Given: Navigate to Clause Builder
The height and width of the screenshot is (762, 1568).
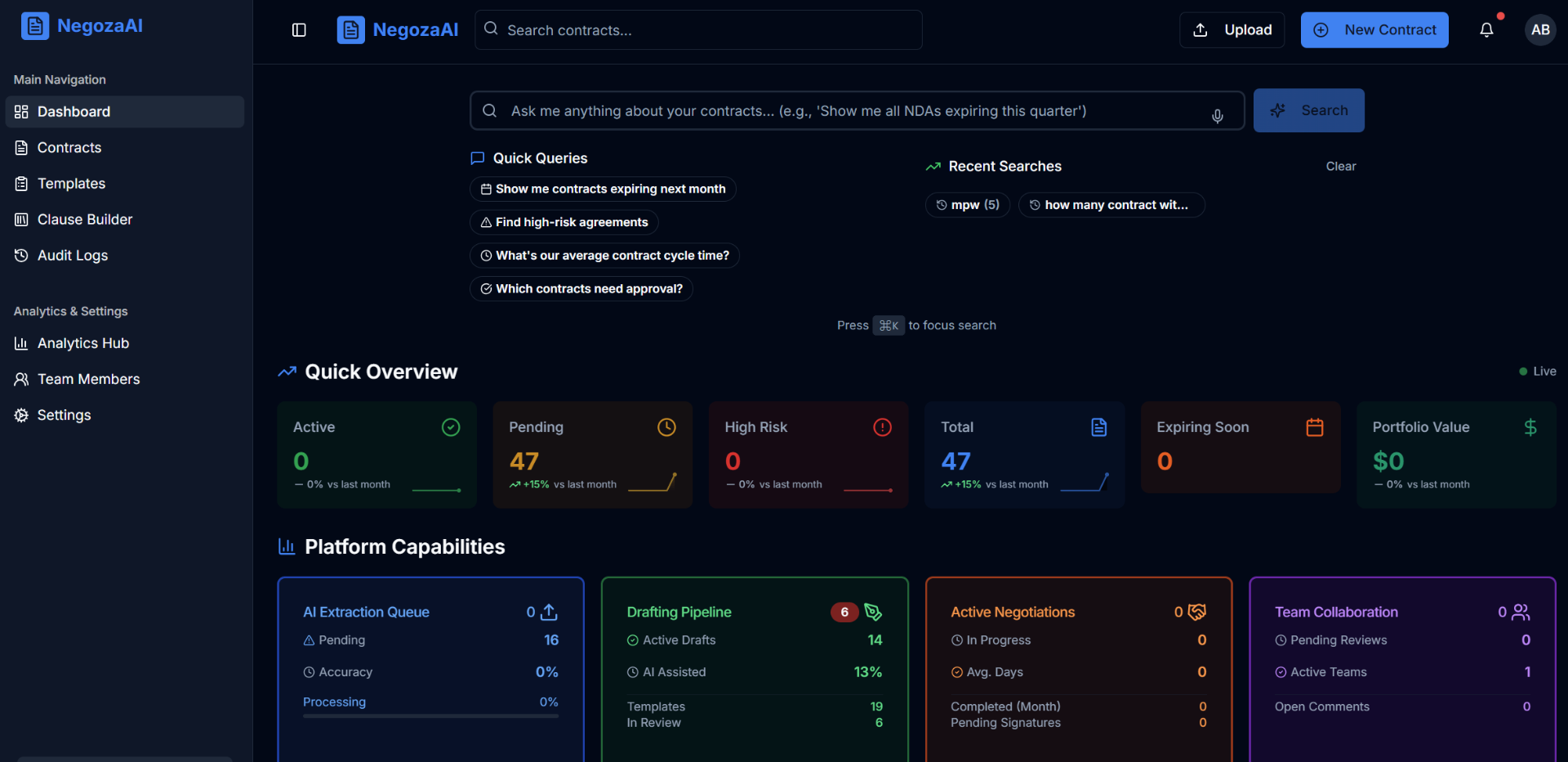Looking at the screenshot, I should click(125, 220).
